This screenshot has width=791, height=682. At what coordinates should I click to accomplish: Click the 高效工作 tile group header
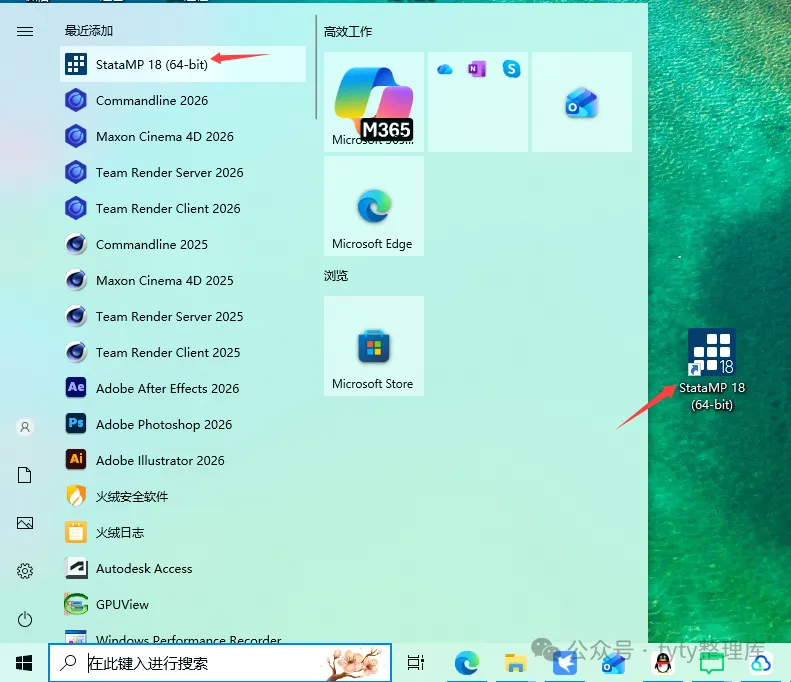point(348,32)
